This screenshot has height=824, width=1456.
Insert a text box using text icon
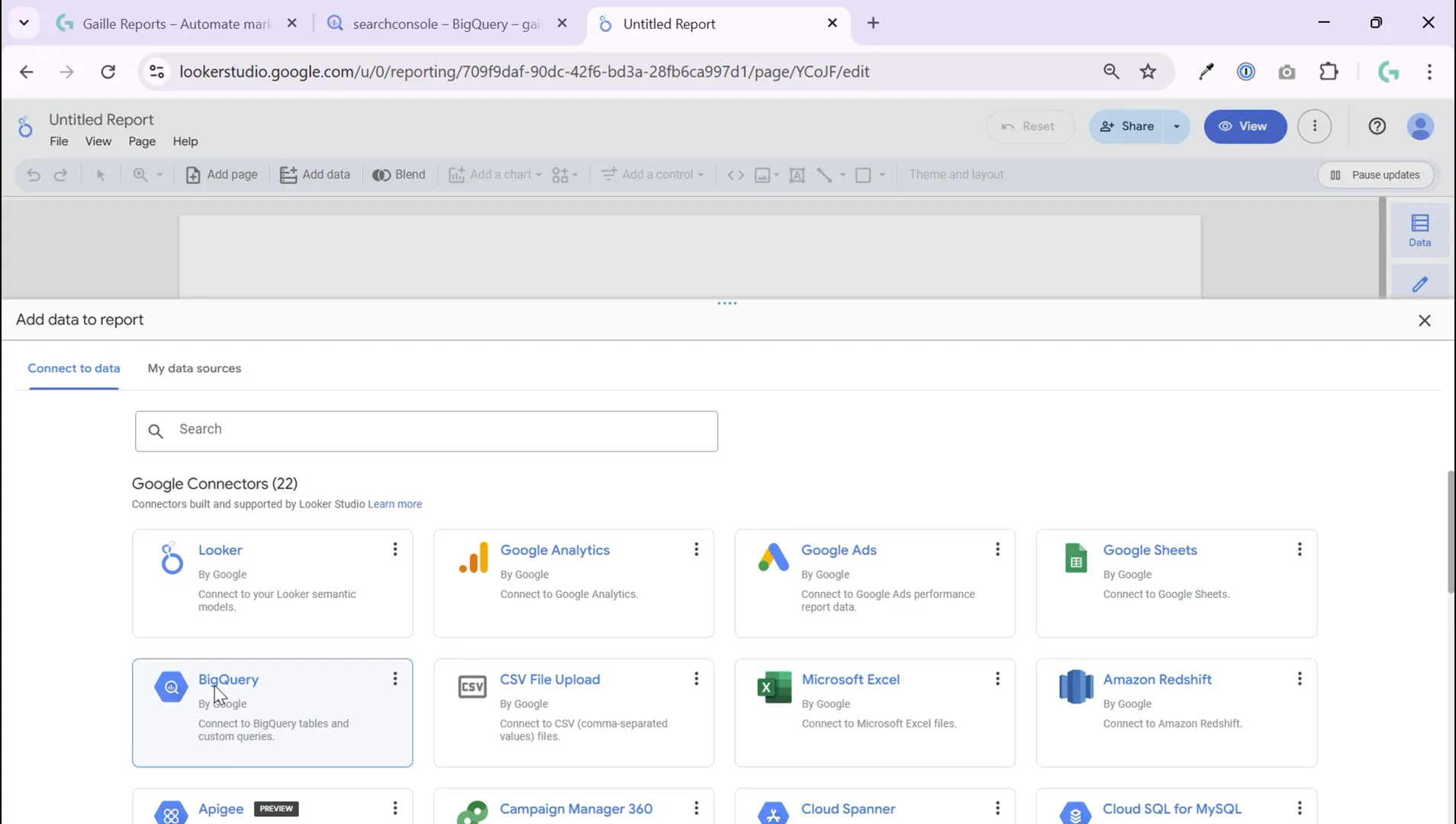coord(797,175)
